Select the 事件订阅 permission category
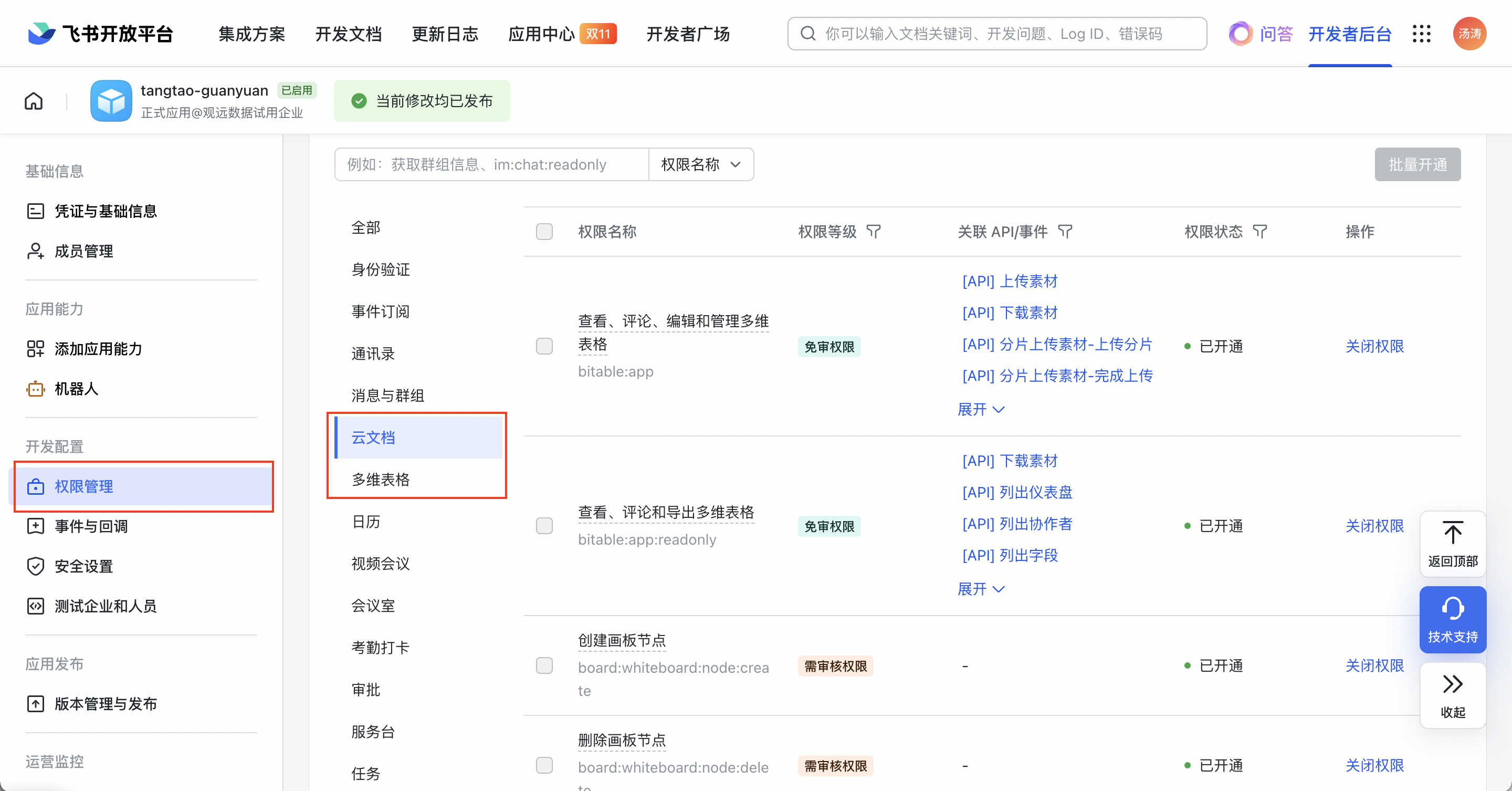Image resolution: width=1512 pixels, height=791 pixels. point(380,311)
